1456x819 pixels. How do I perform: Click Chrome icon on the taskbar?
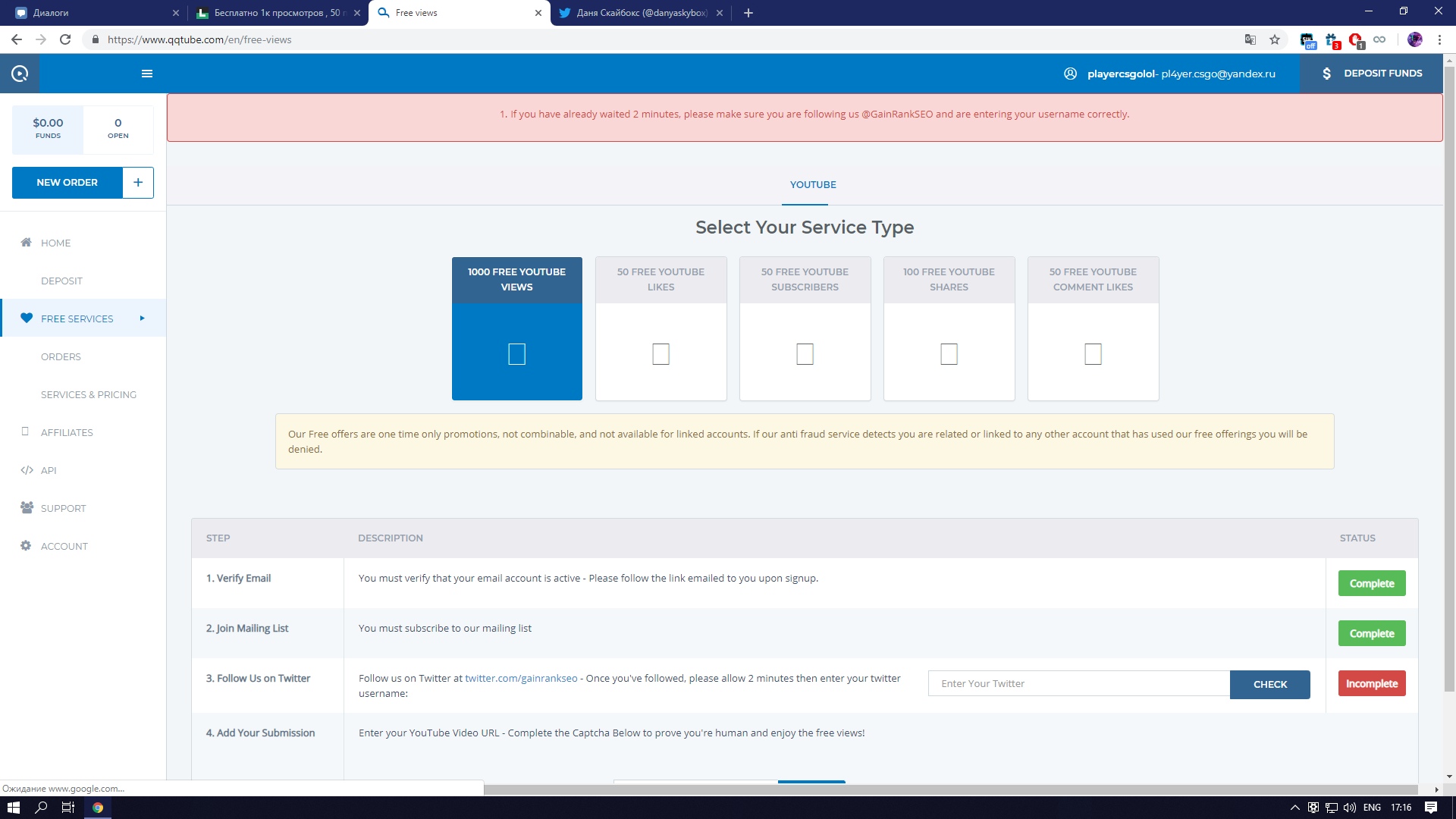pos(98,808)
